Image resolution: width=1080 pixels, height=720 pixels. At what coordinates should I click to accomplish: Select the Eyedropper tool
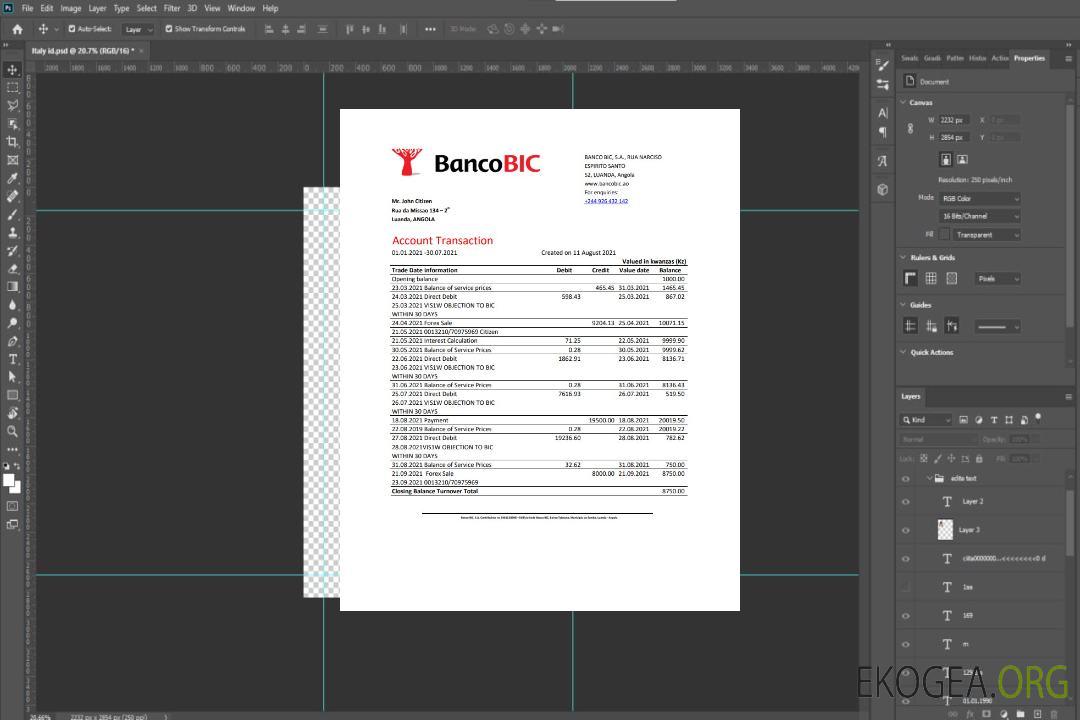tap(12, 178)
